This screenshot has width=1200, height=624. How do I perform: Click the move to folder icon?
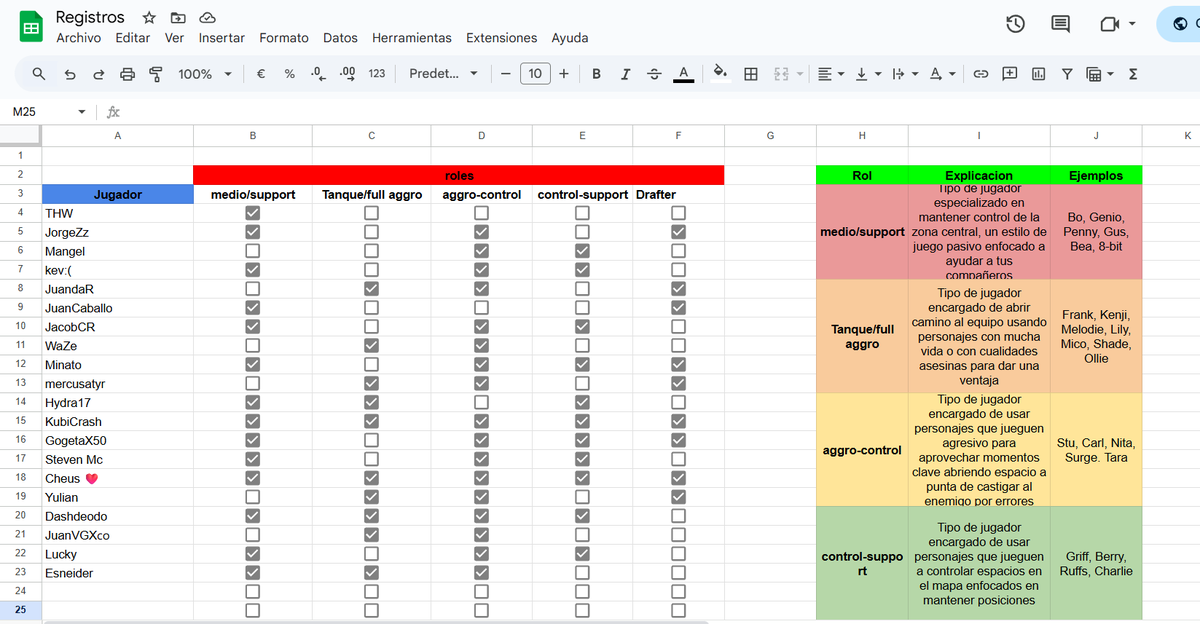[x=178, y=18]
